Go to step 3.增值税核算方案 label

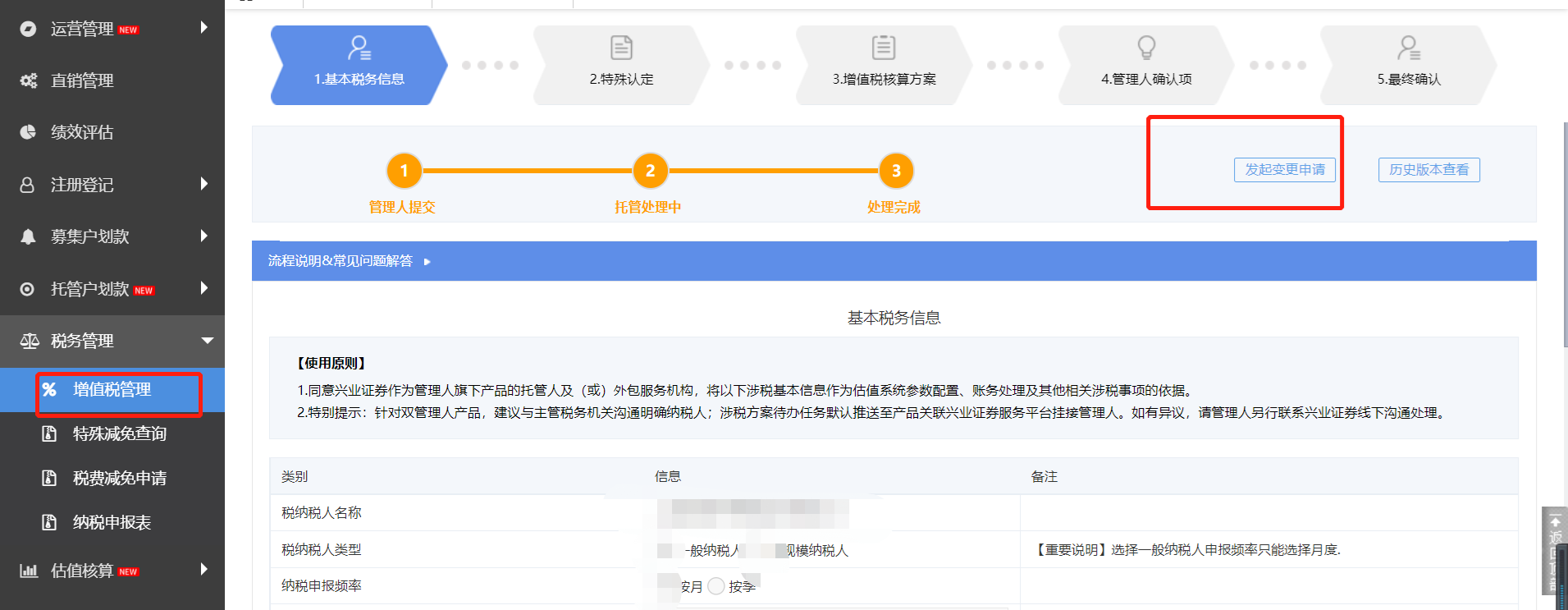pos(884,79)
